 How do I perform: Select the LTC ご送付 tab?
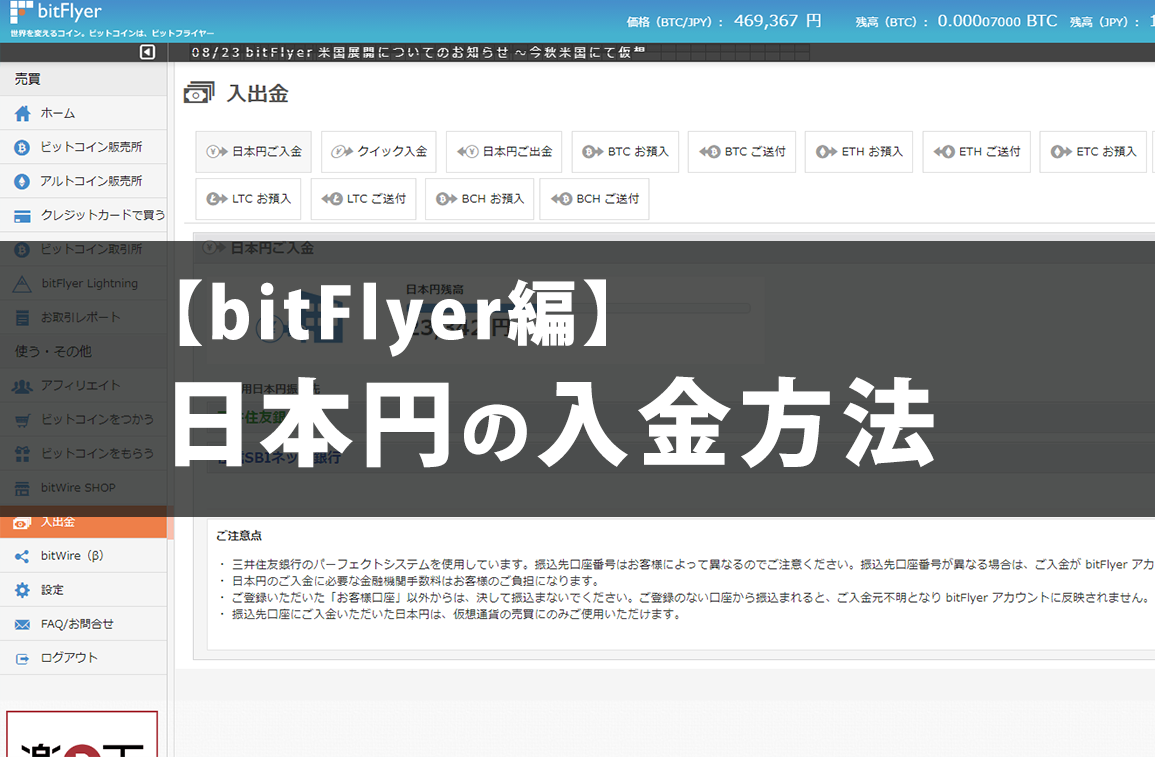pyautogui.click(x=364, y=199)
